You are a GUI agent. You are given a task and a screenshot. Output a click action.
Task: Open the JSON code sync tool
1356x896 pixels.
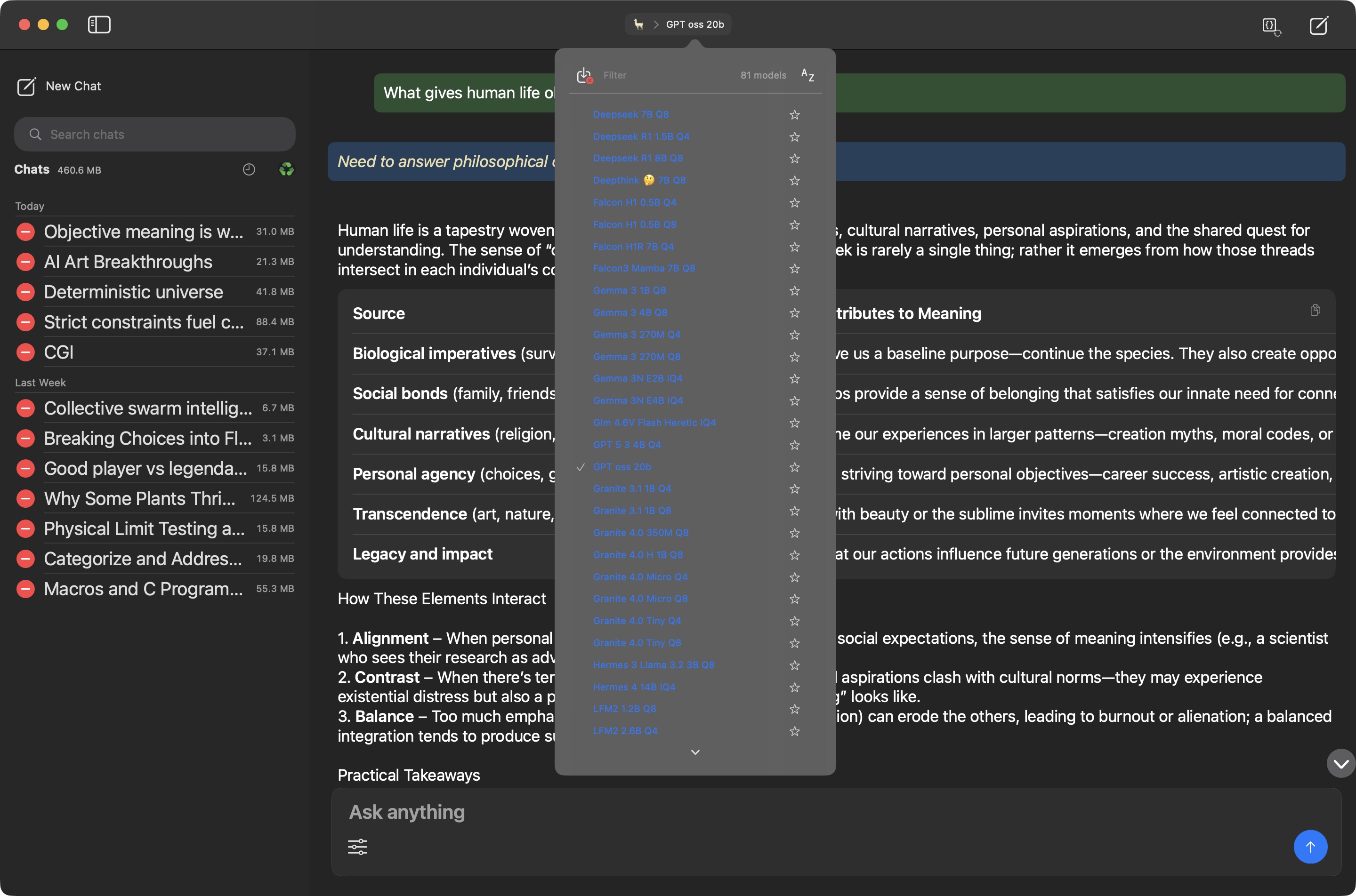(1270, 26)
